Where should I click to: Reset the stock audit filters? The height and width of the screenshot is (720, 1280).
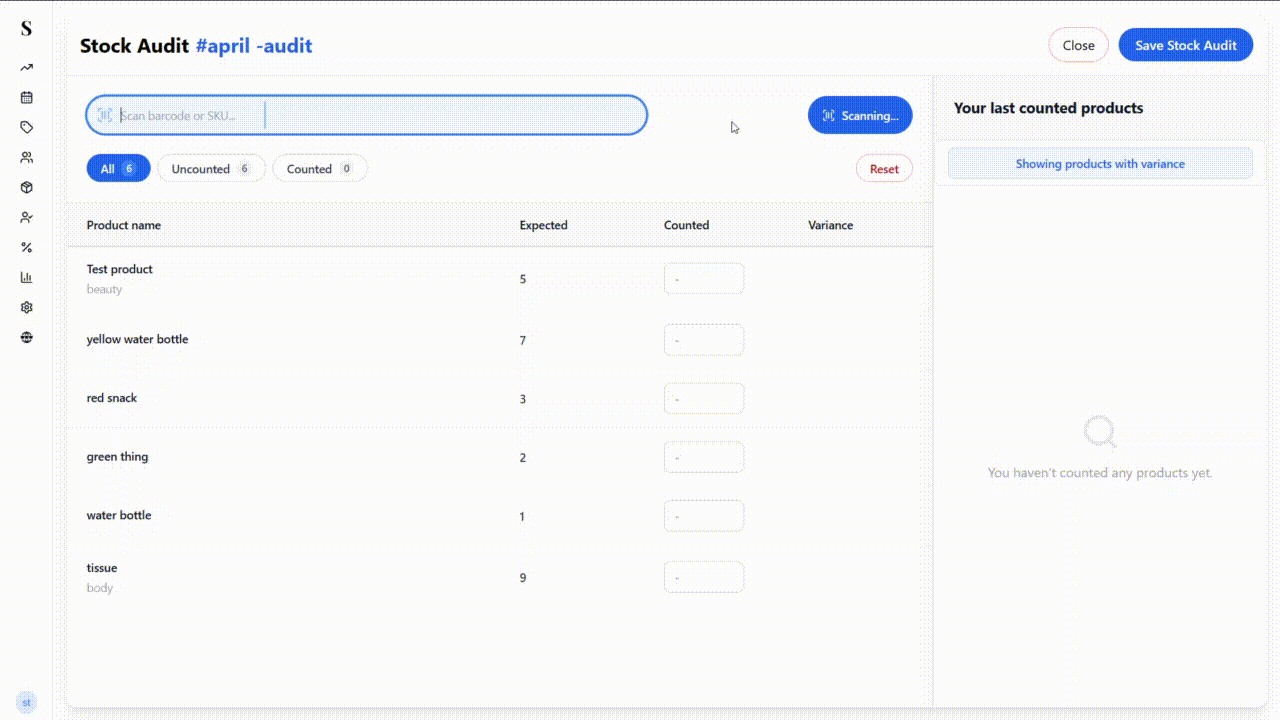[884, 168]
